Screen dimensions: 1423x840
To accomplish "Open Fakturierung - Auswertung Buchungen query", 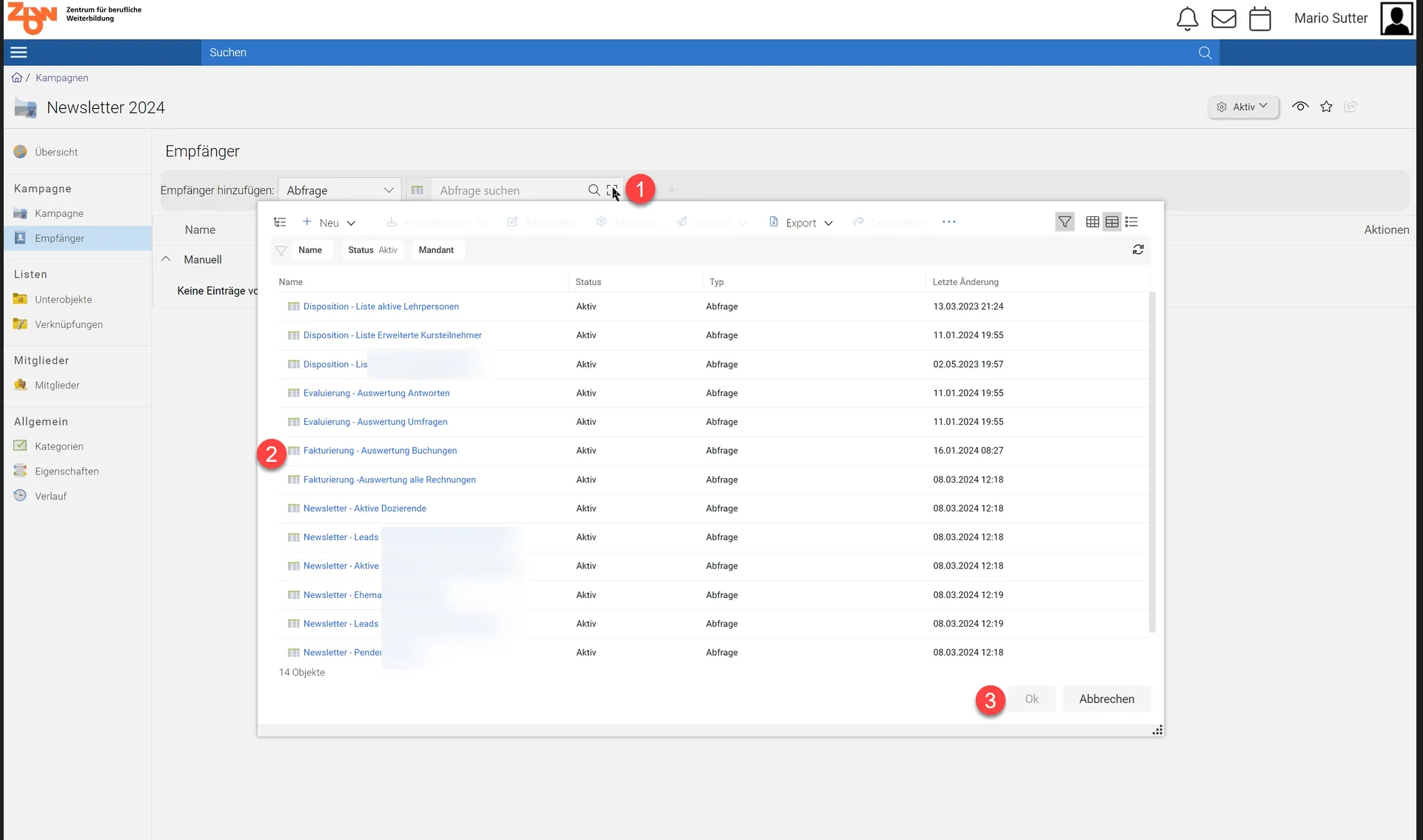I will click(380, 451).
